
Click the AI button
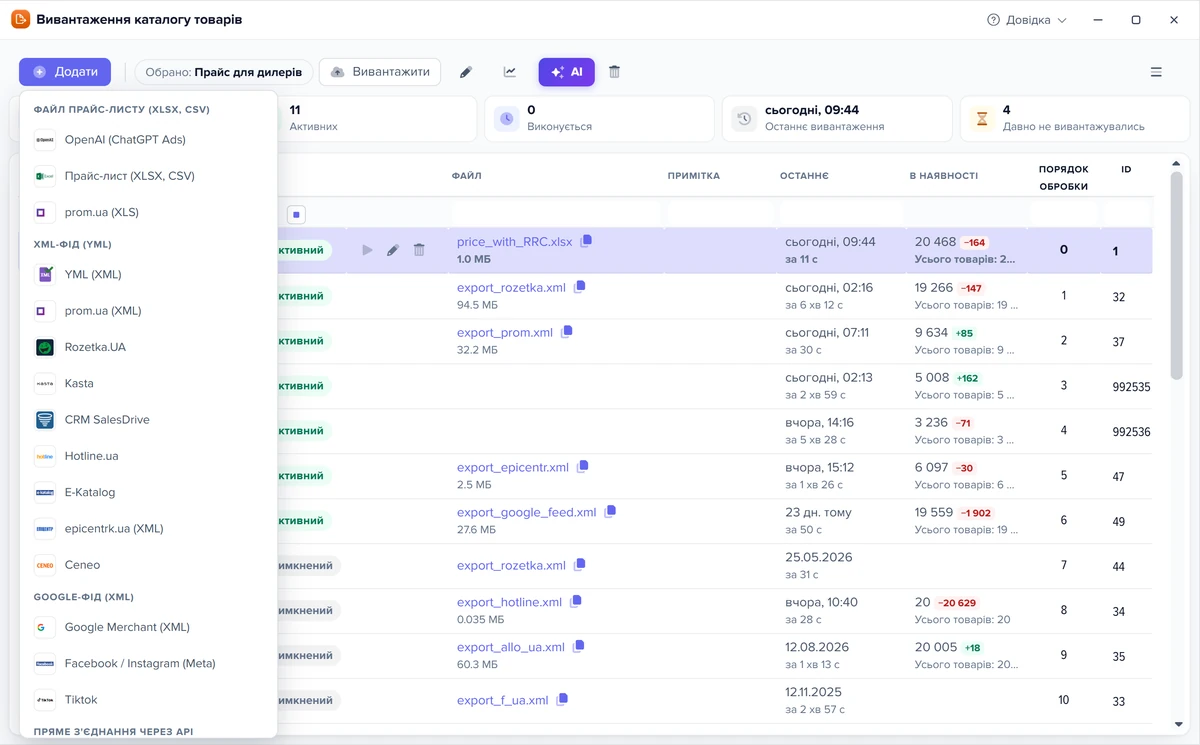point(566,72)
